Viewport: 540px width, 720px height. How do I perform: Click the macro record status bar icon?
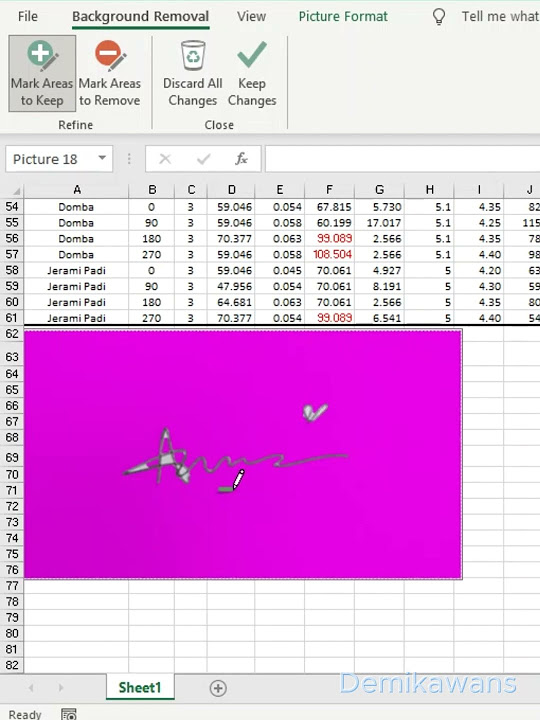point(69,714)
